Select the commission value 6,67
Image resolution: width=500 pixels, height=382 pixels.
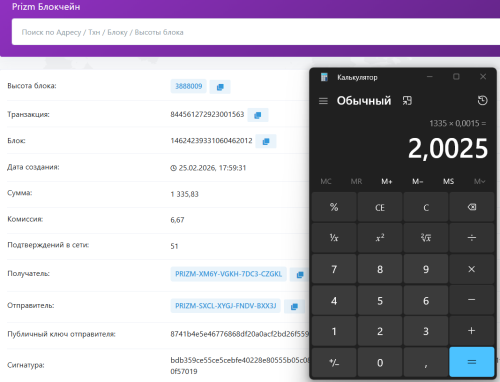tap(177, 220)
